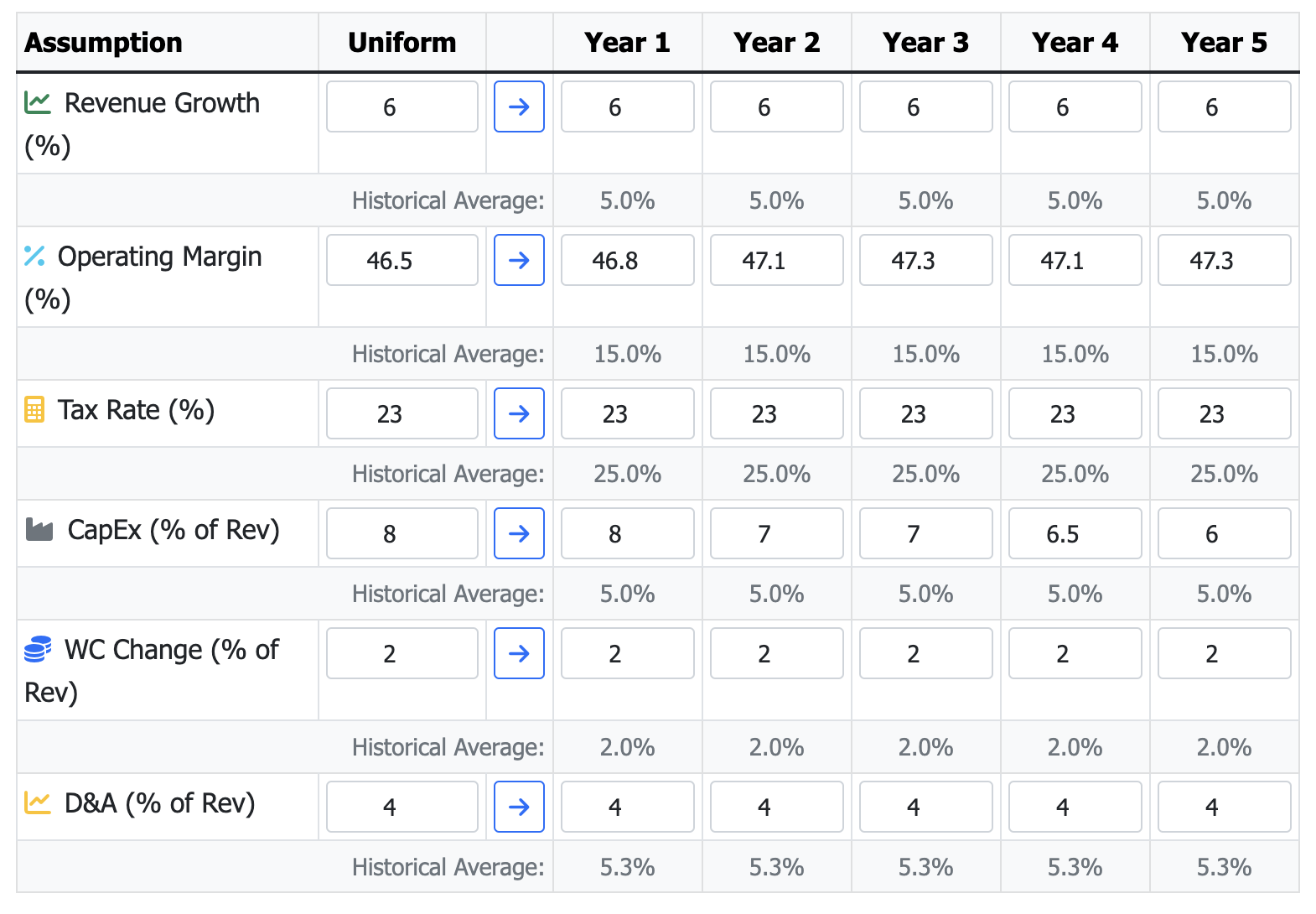Click the WC Change coins icon
The image size is (1316, 914).
tap(38, 650)
